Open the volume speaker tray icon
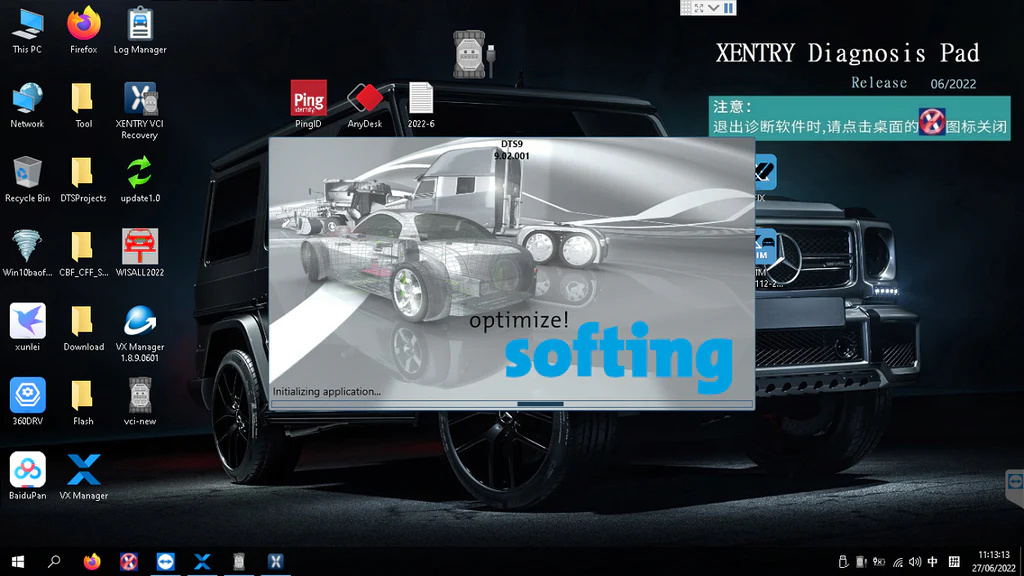This screenshot has width=1024, height=576. coord(915,562)
